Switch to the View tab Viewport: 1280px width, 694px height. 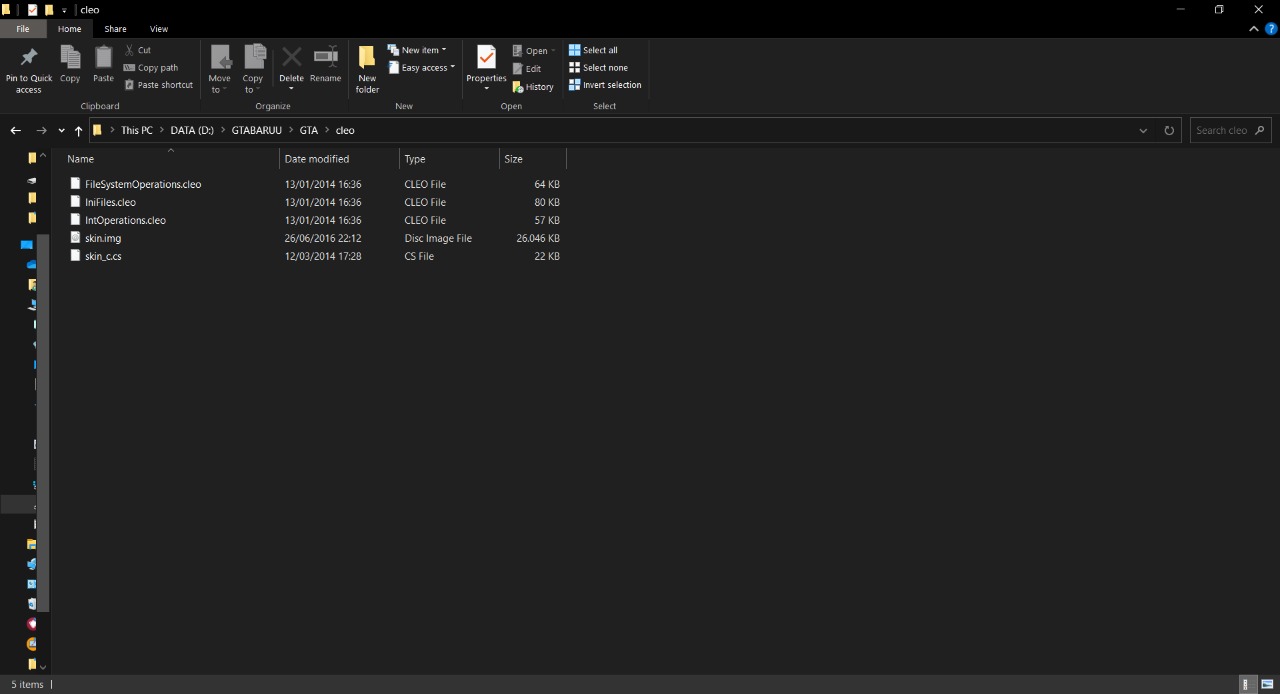click(x=159, y=29)
